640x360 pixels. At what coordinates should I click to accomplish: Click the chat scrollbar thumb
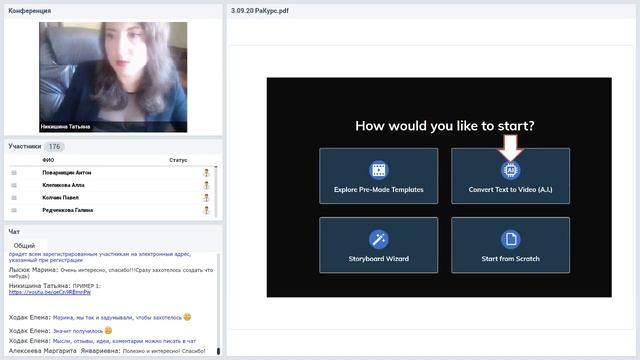coord(218,351)
